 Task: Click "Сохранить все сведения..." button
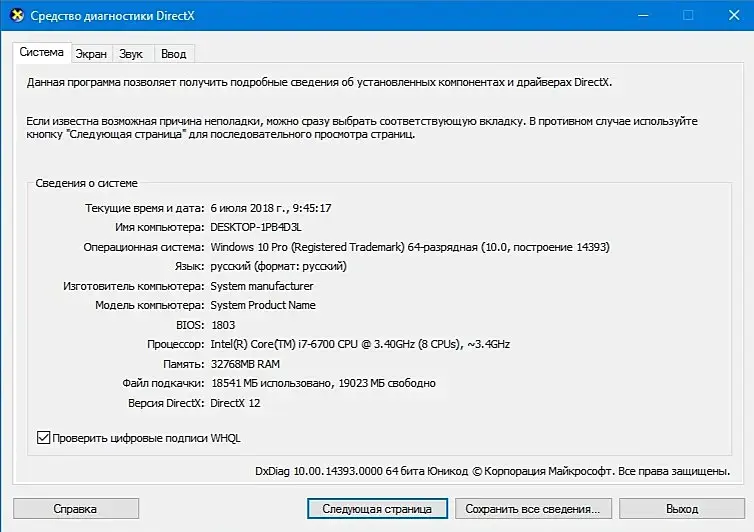tap(532, 508)
